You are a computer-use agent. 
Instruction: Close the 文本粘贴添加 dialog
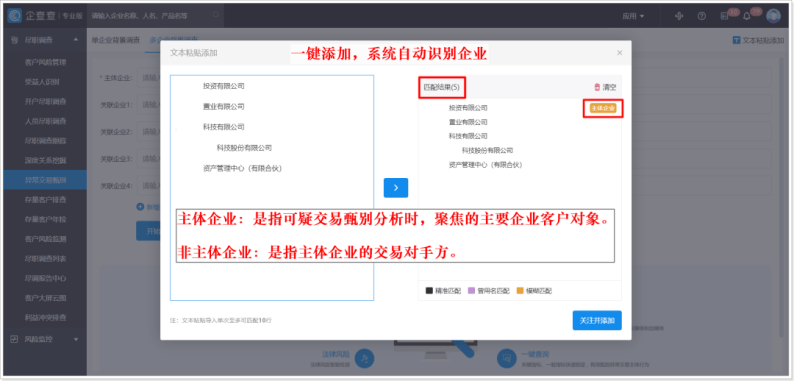[x=619, y=53]
